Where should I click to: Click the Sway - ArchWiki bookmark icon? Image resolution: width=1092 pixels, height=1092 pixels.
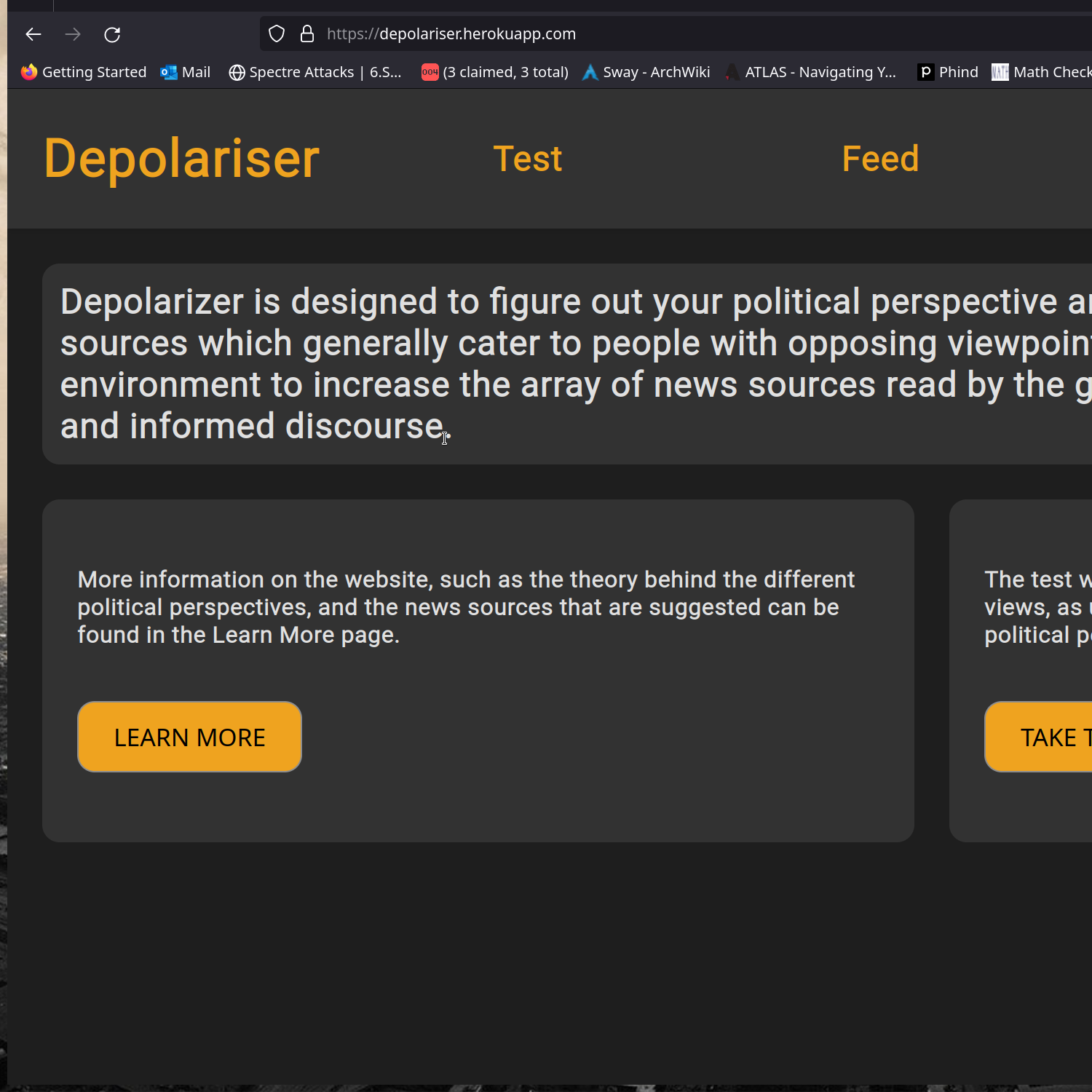click(x=590, y=72)
